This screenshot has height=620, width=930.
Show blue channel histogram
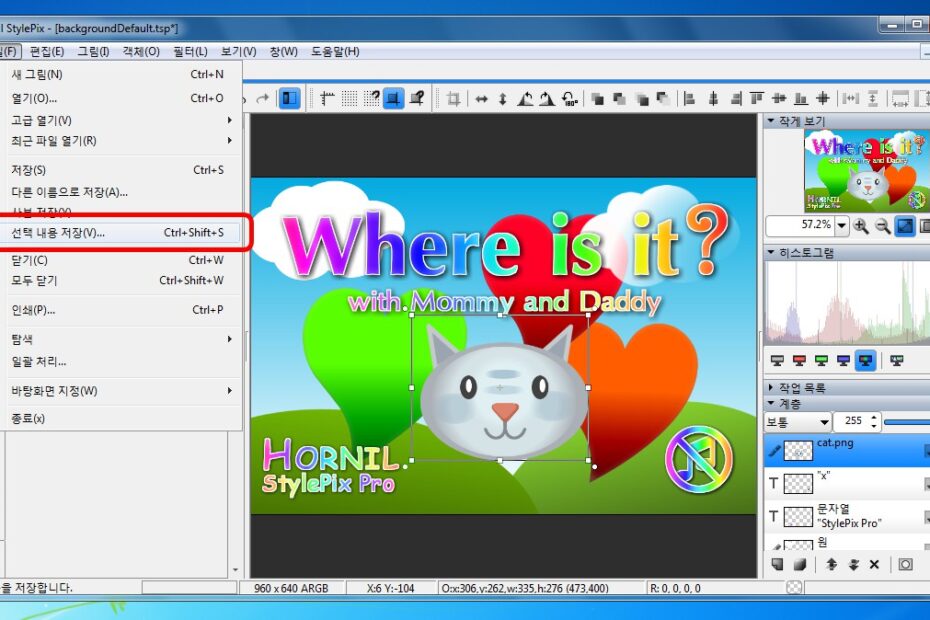click(x=843, y=360)
